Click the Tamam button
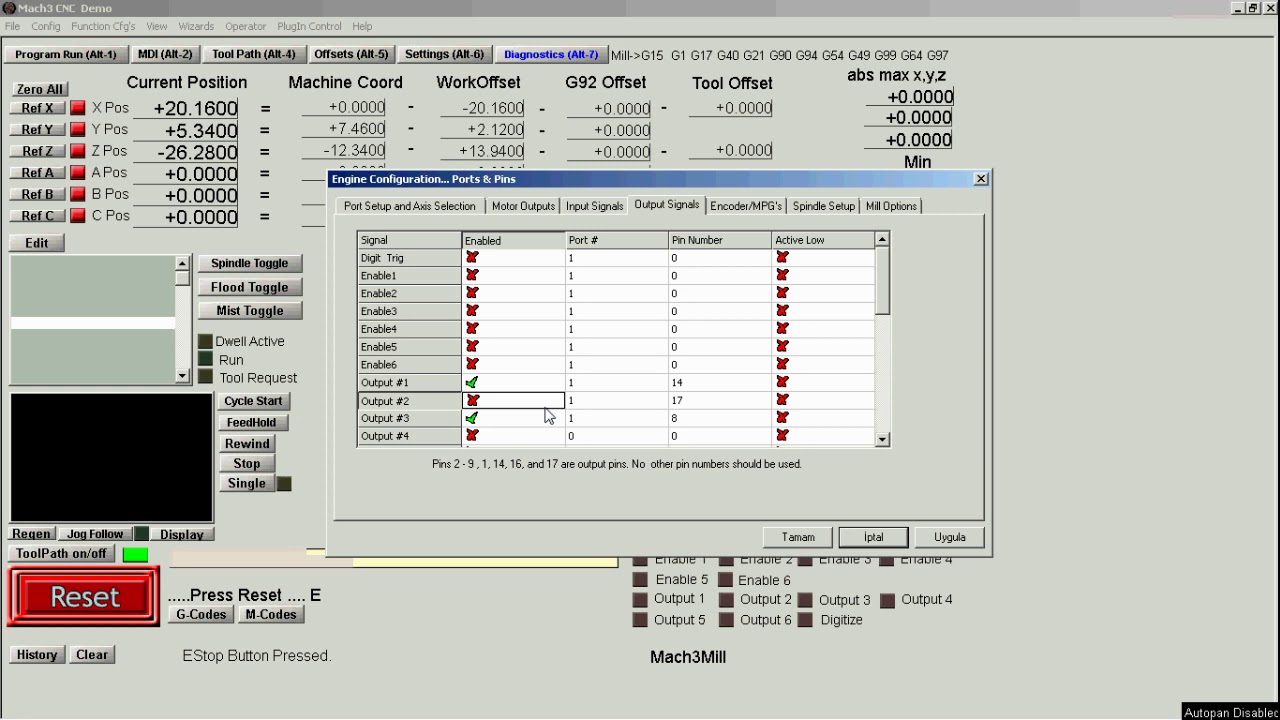 798,537
